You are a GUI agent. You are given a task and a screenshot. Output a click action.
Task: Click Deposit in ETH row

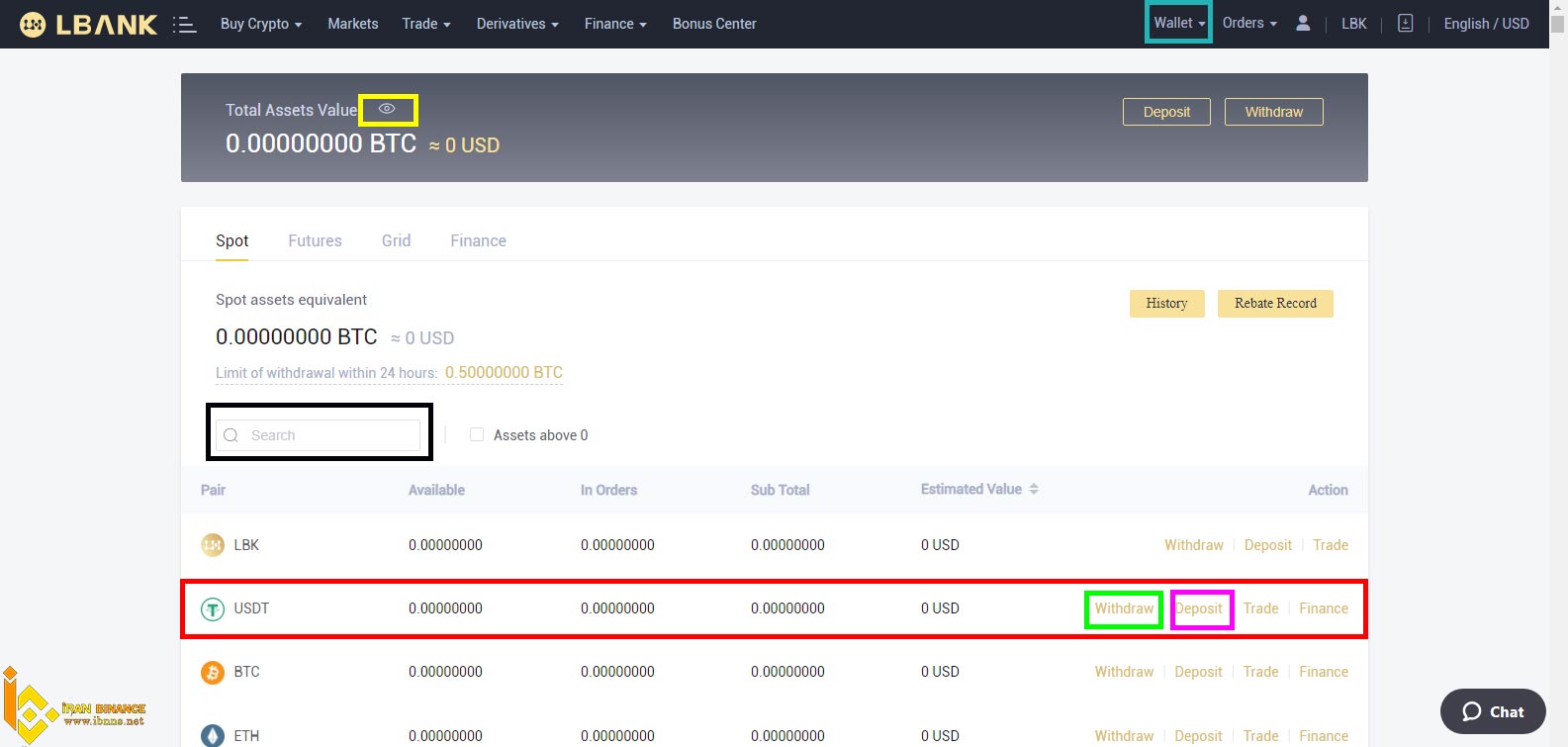tap(1198, 736)
